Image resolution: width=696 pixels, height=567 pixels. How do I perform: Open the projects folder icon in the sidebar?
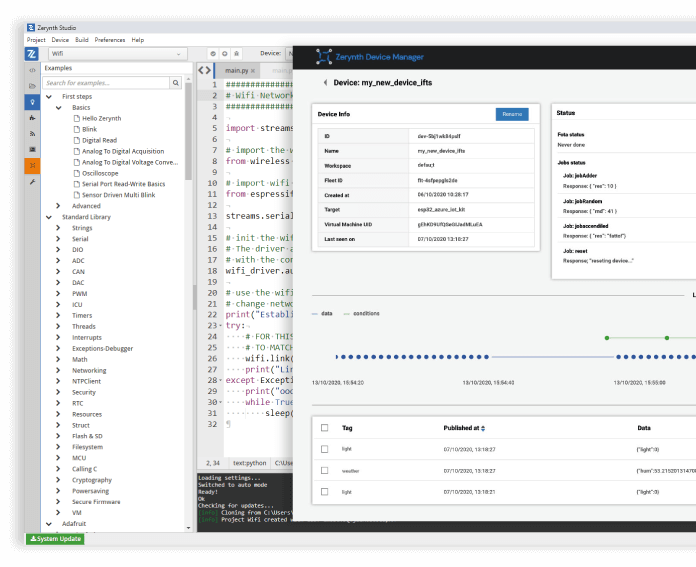[32, 86]
